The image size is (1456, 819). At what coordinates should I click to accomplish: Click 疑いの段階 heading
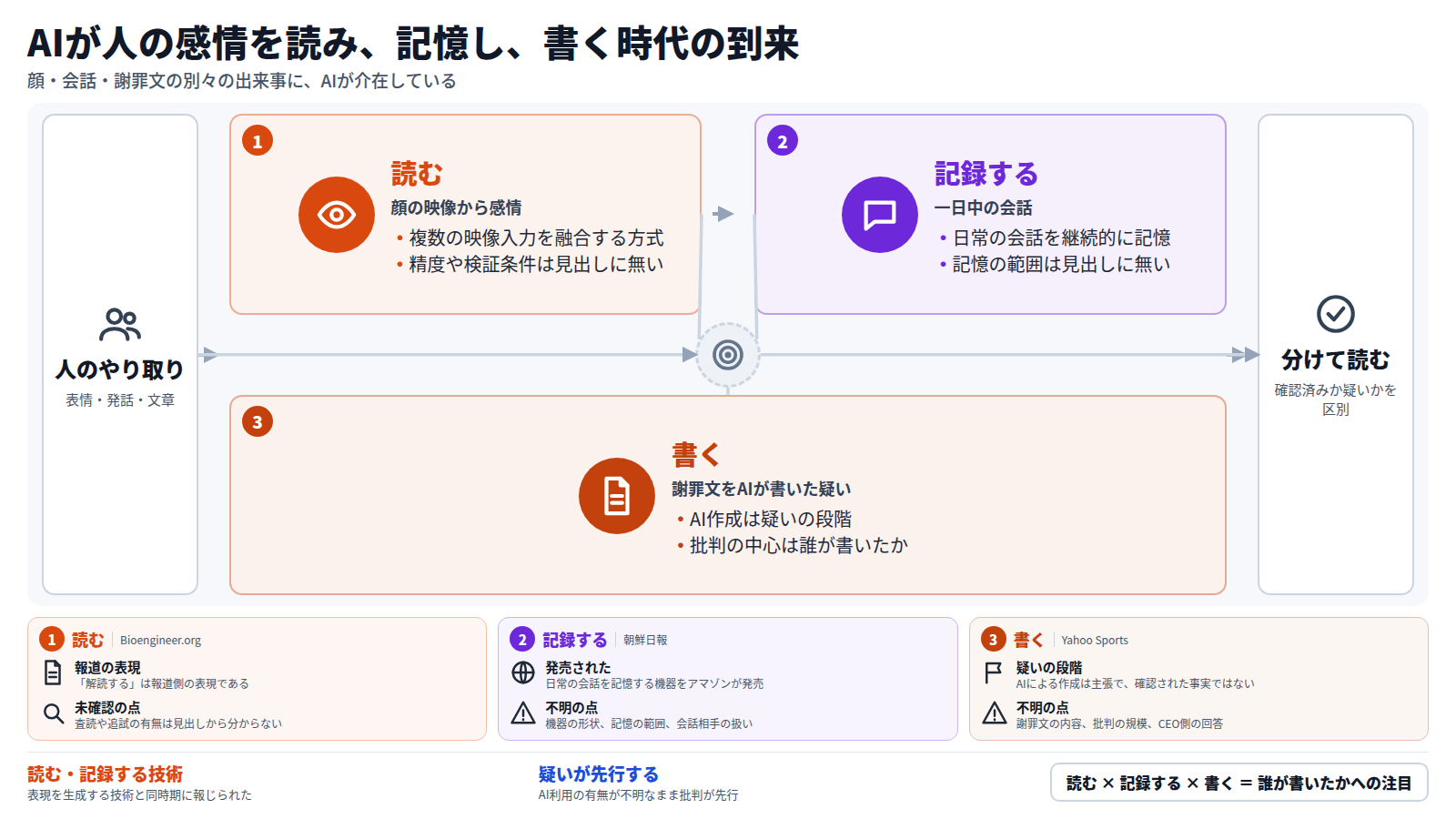1049,667
